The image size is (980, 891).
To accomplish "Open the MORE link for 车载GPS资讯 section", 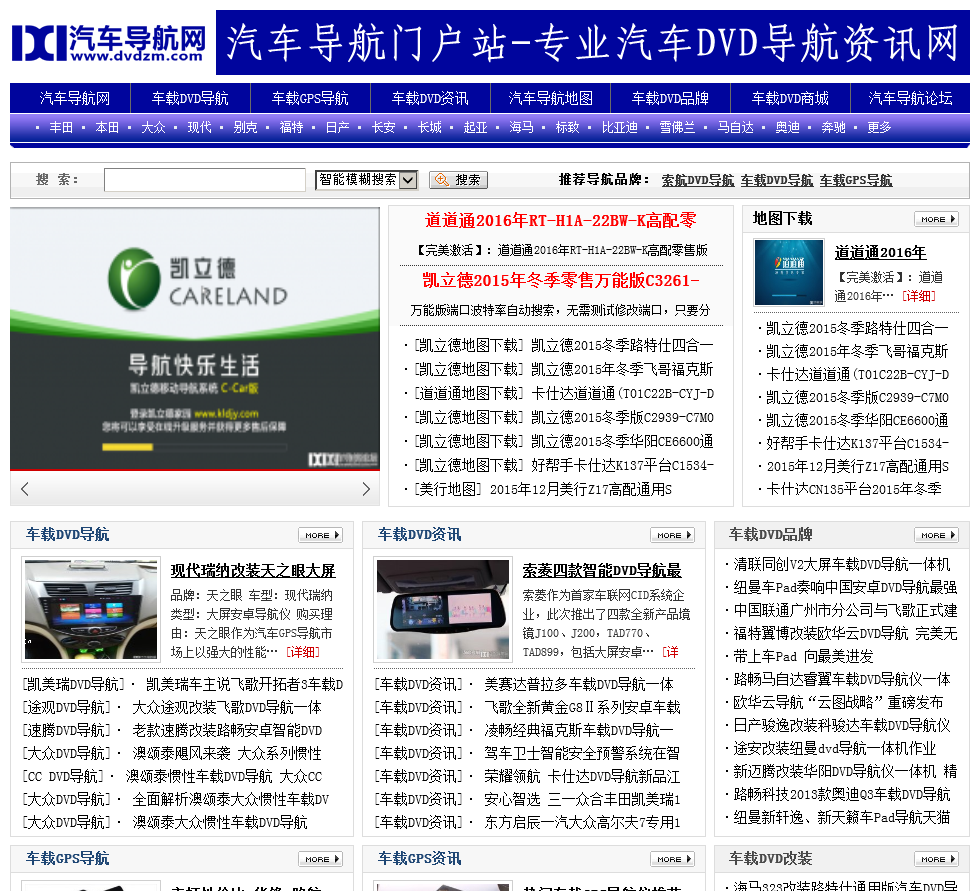I will click(672, 859).
